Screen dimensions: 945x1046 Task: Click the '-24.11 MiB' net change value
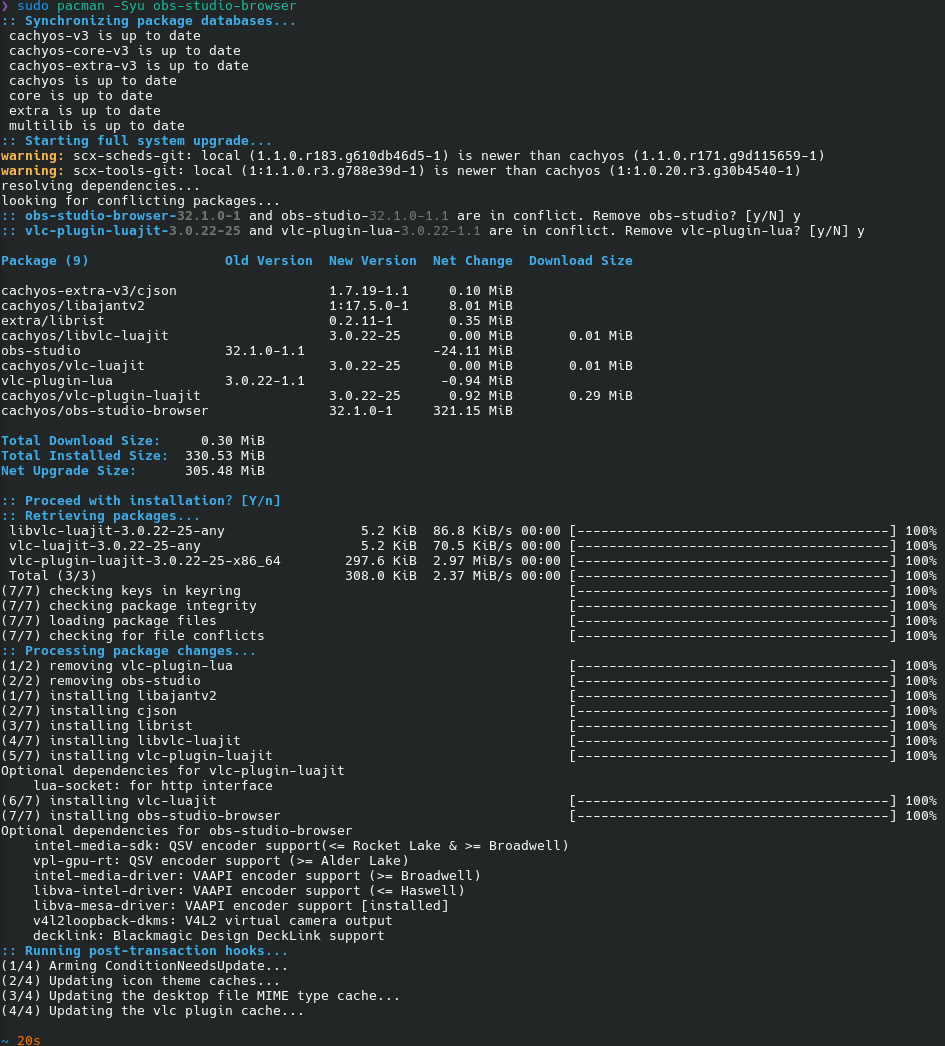[x=473, y=351]
